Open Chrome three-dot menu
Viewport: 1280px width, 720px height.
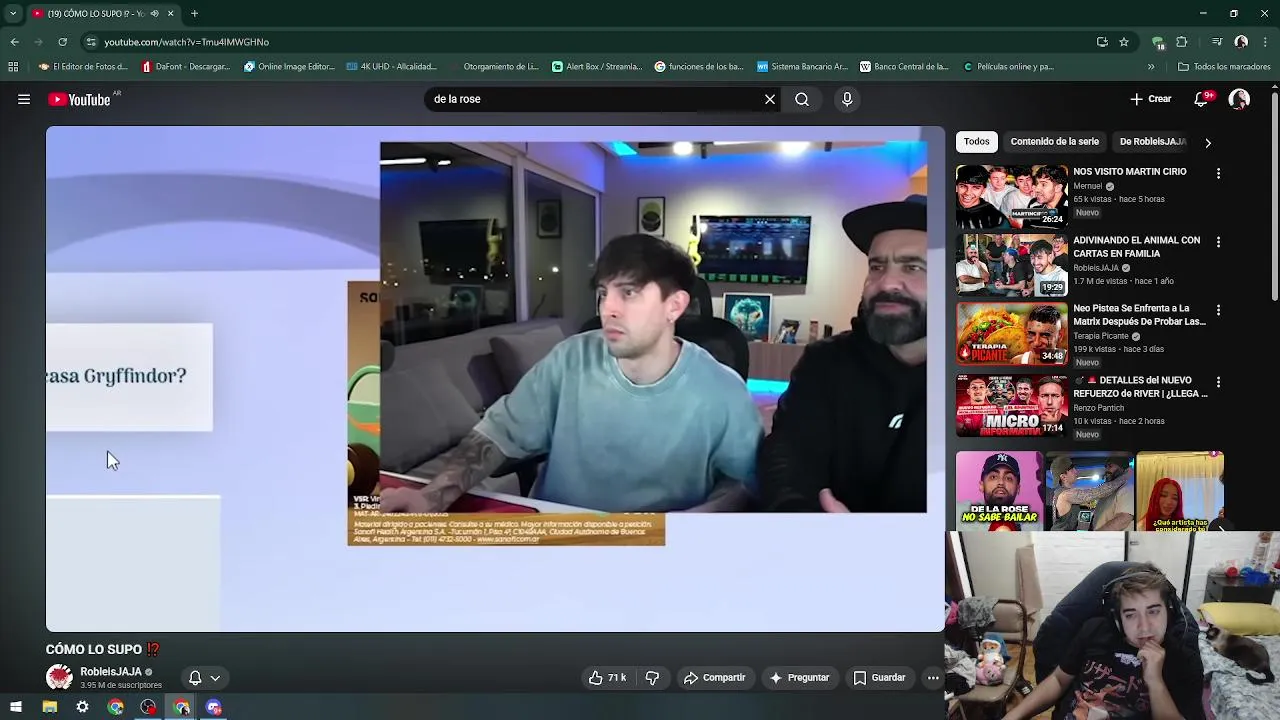click(x=1266, y=42)
